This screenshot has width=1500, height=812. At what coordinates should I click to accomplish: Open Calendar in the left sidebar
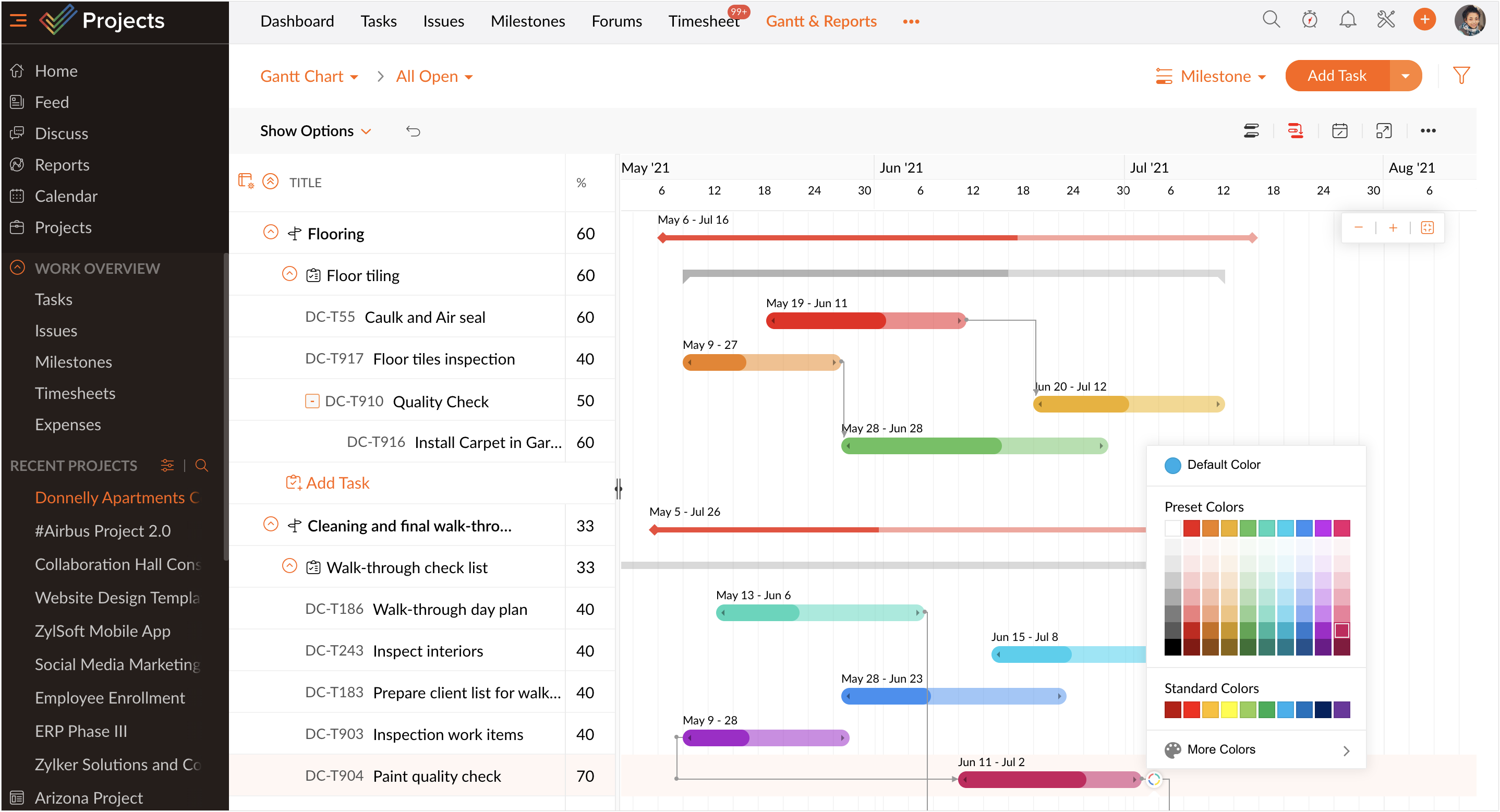tap(66, 196)
